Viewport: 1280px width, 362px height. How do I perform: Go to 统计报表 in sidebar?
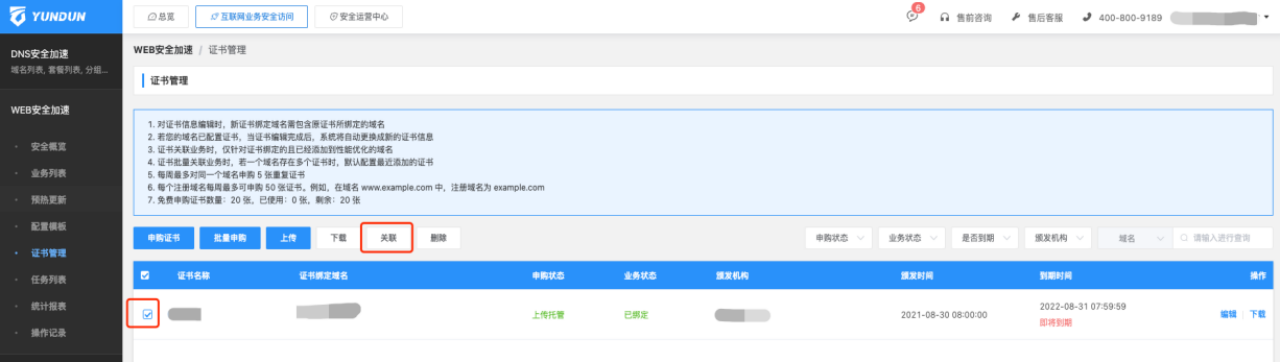pyautogui.click(x=48, y=306)
